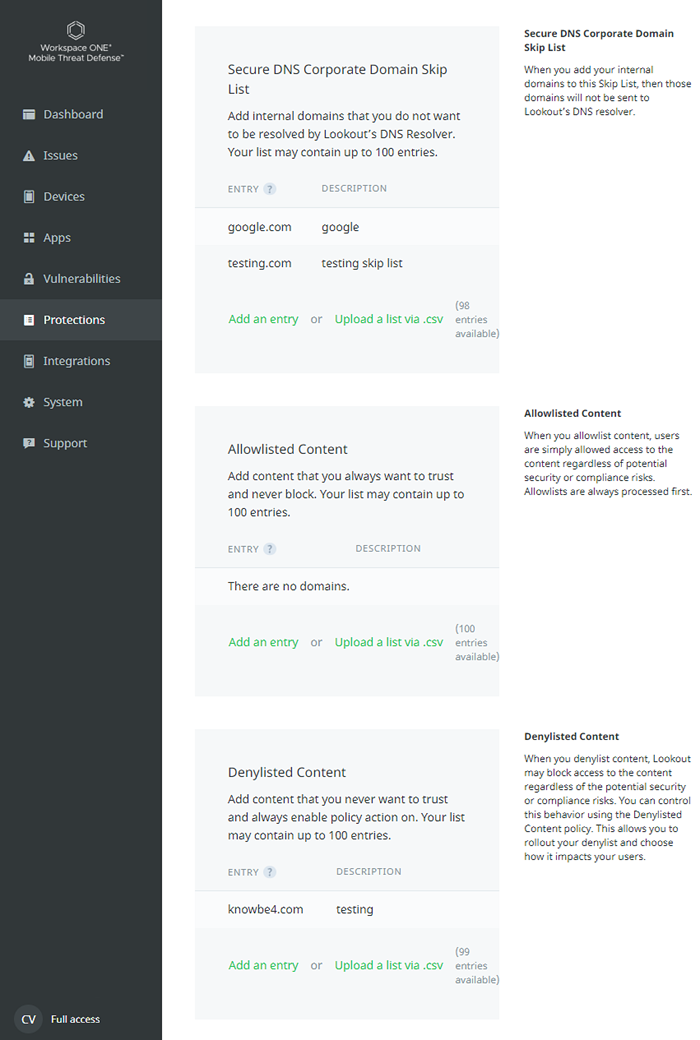This screenshot has height=1040, width=700.
Task: Click the Protections sidebar icon
Action: 29,320
